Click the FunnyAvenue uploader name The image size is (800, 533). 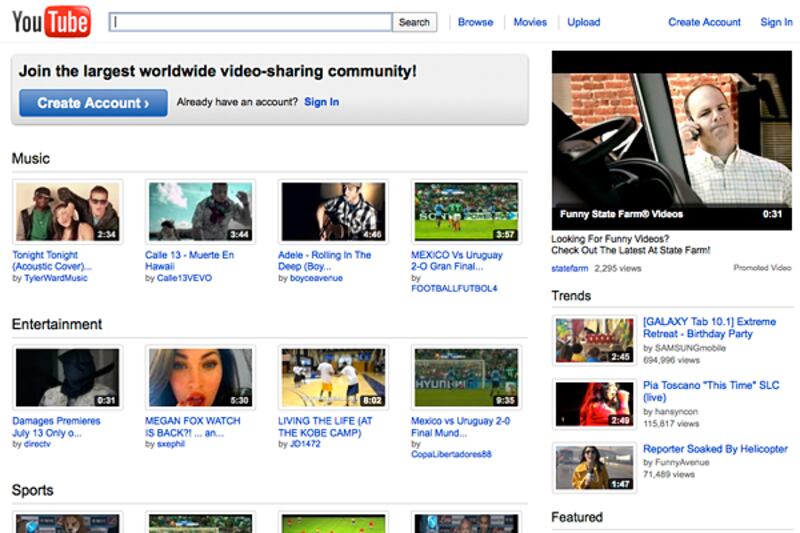coord(682,462)
